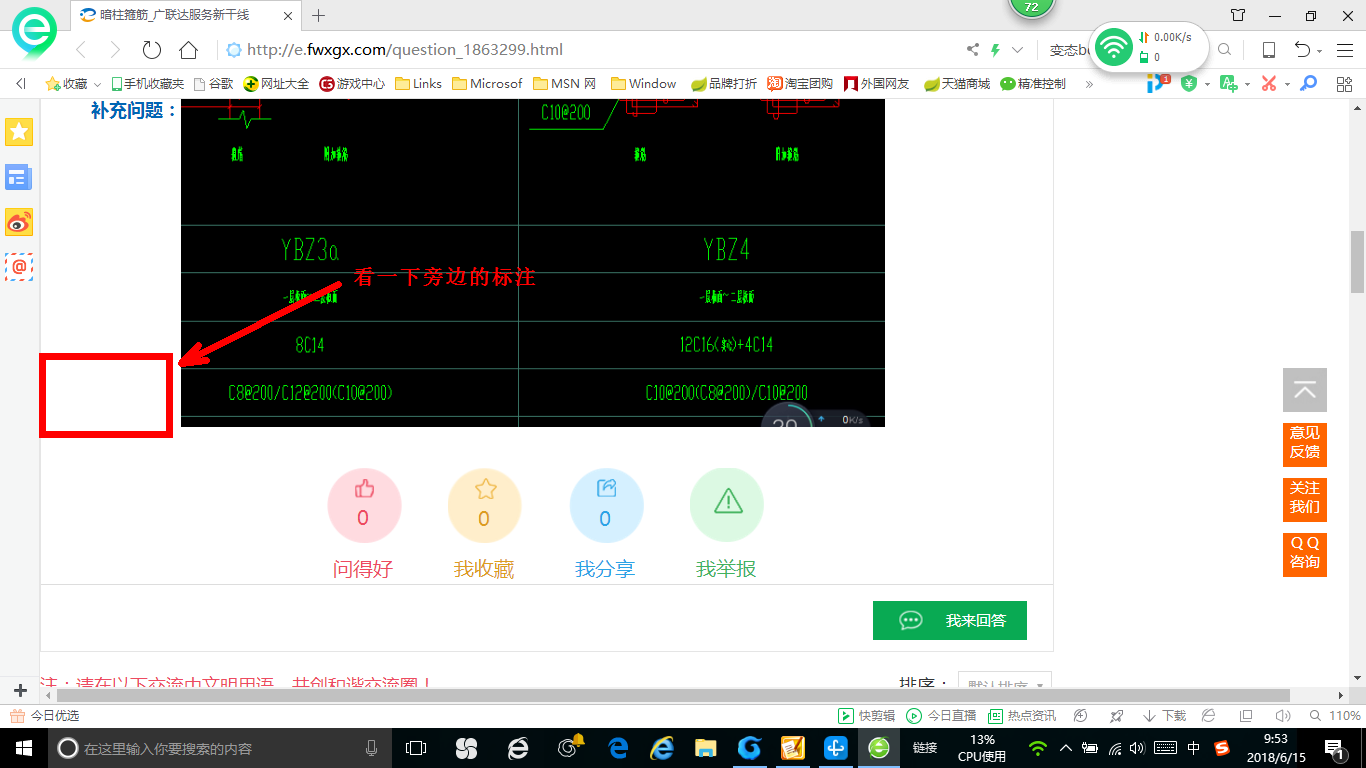Toggle the split window status bar icon
Viewport: 1366px width, 768px height.
click(x=1246, y=716)
